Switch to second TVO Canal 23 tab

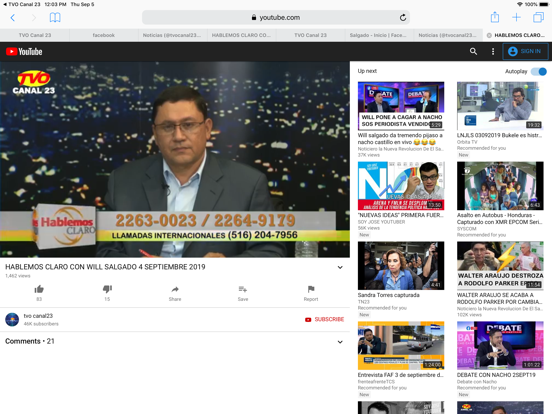tap(310, 35)
